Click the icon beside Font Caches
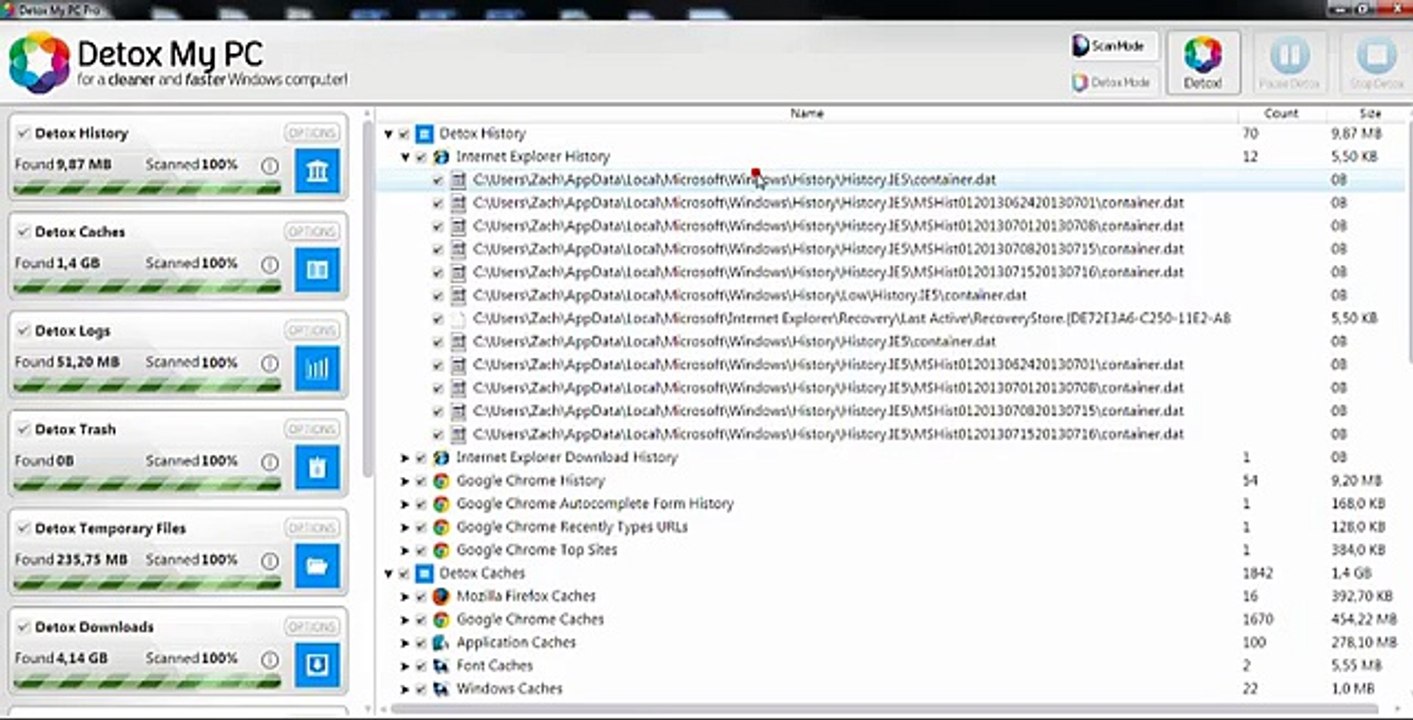 click(441, 666)
